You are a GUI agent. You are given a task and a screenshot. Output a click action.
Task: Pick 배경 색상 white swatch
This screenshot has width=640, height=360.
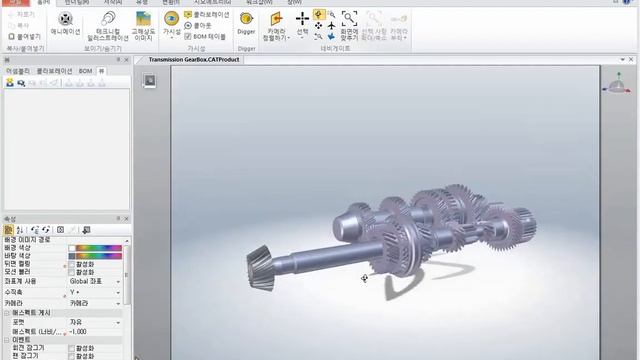[72, 248]
